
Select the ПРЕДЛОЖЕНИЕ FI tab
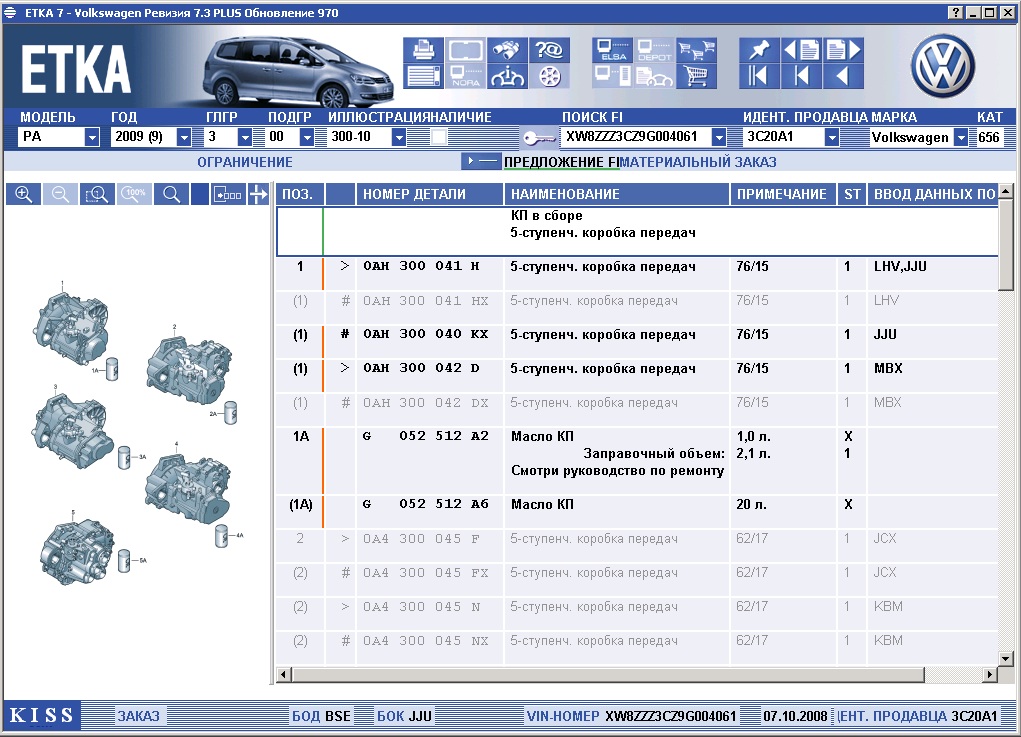561,162
